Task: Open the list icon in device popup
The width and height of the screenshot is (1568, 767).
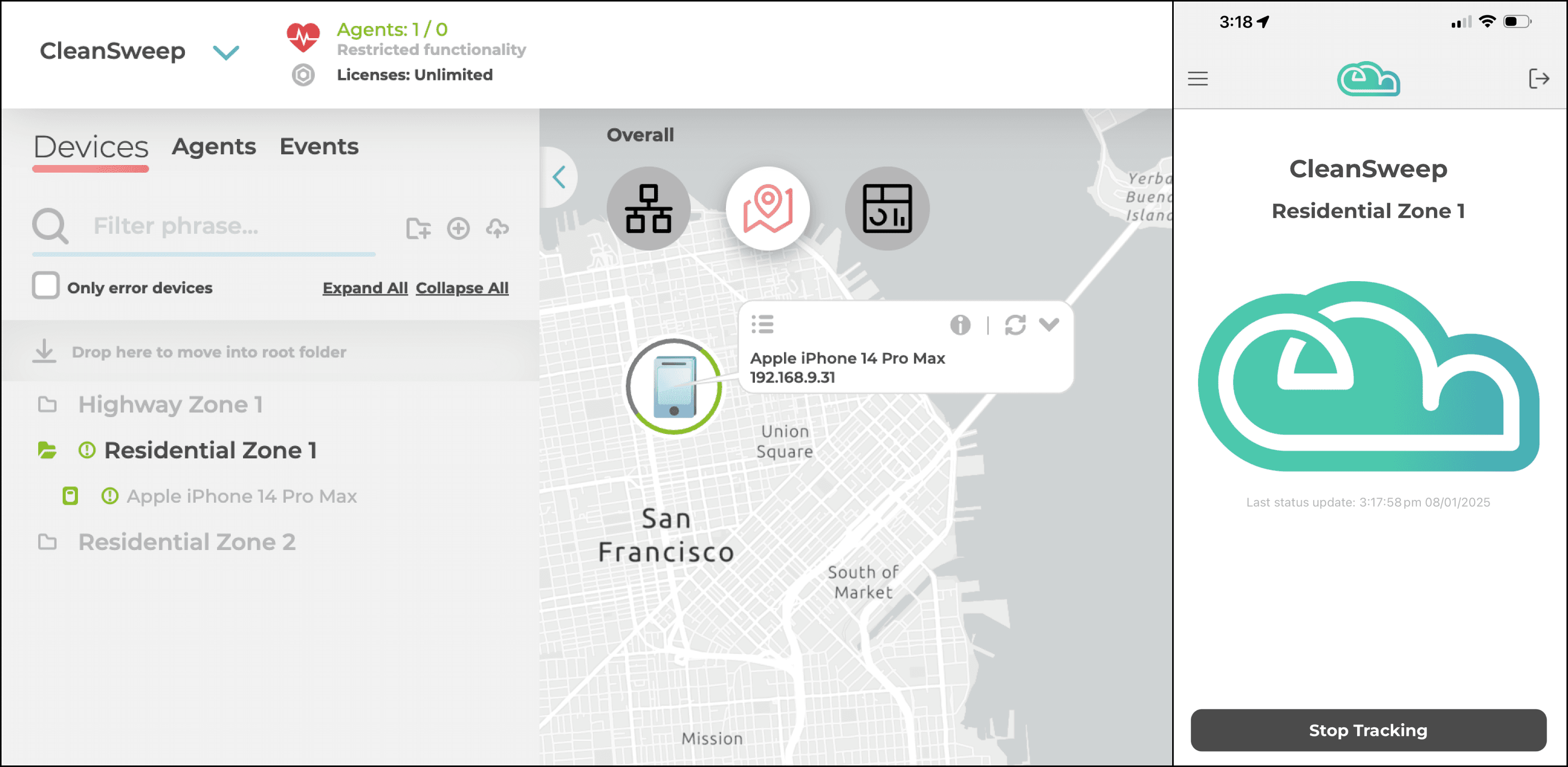Action: pyautogui.click(x=762, y=324)
